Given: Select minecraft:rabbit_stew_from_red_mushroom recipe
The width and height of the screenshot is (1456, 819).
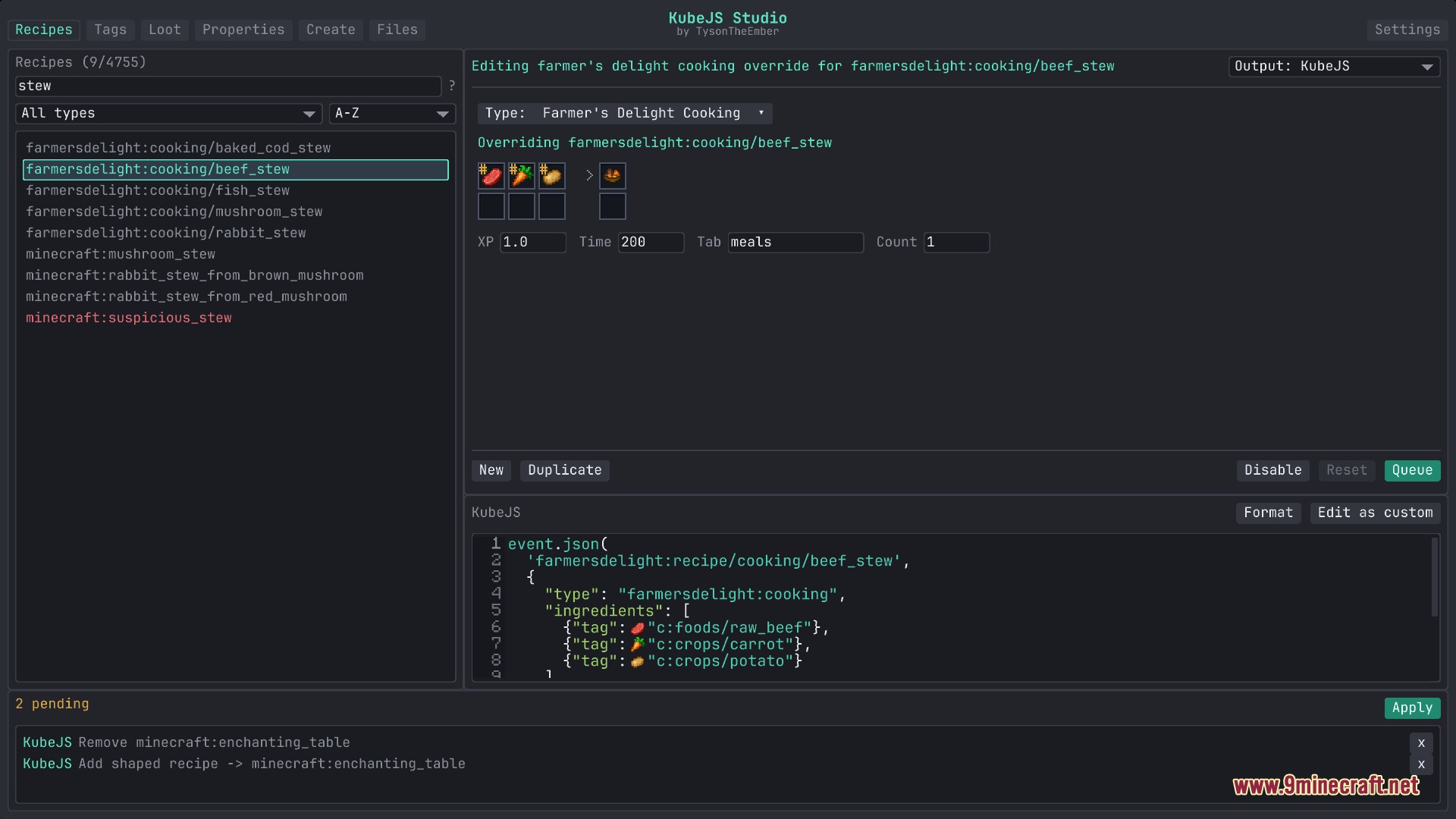Looking at the screenshot, I should pos(236,297).
